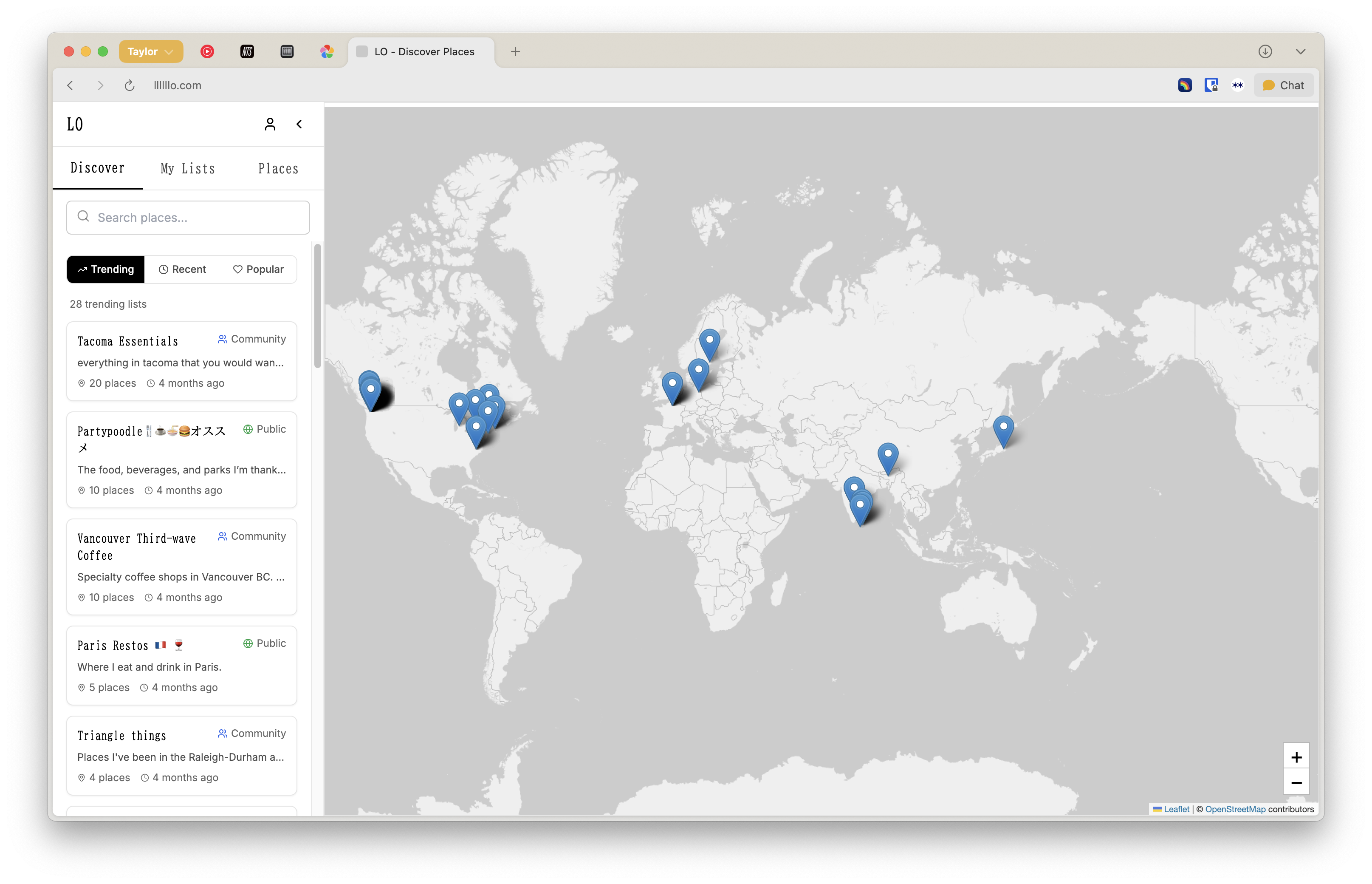This screenshot has width=1372, height=884.
Task: Open the browser downloads icon
Action: pyautogui.click(x=1265, y=52)
